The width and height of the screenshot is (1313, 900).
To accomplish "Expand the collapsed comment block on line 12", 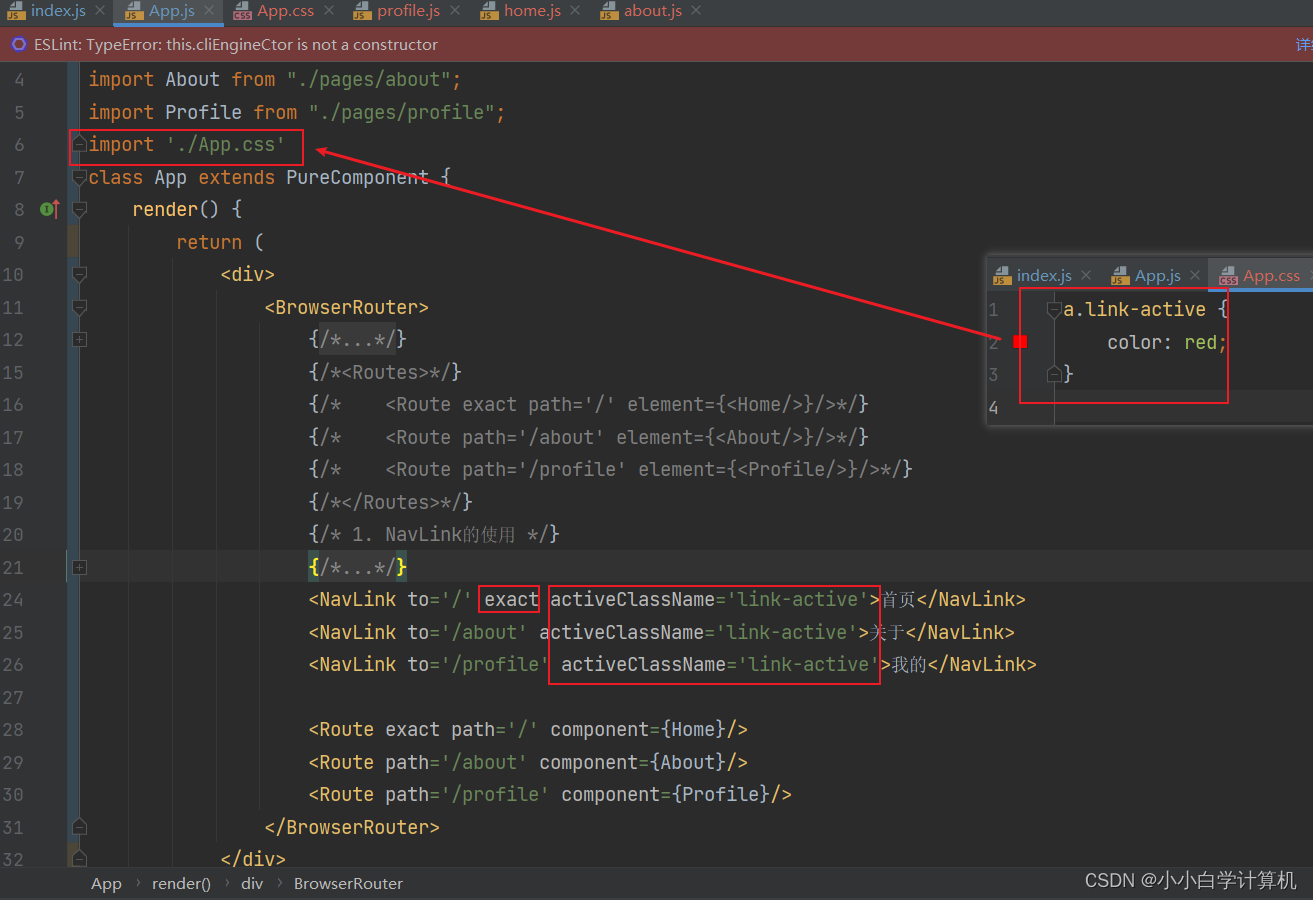I will pos(79,340).
